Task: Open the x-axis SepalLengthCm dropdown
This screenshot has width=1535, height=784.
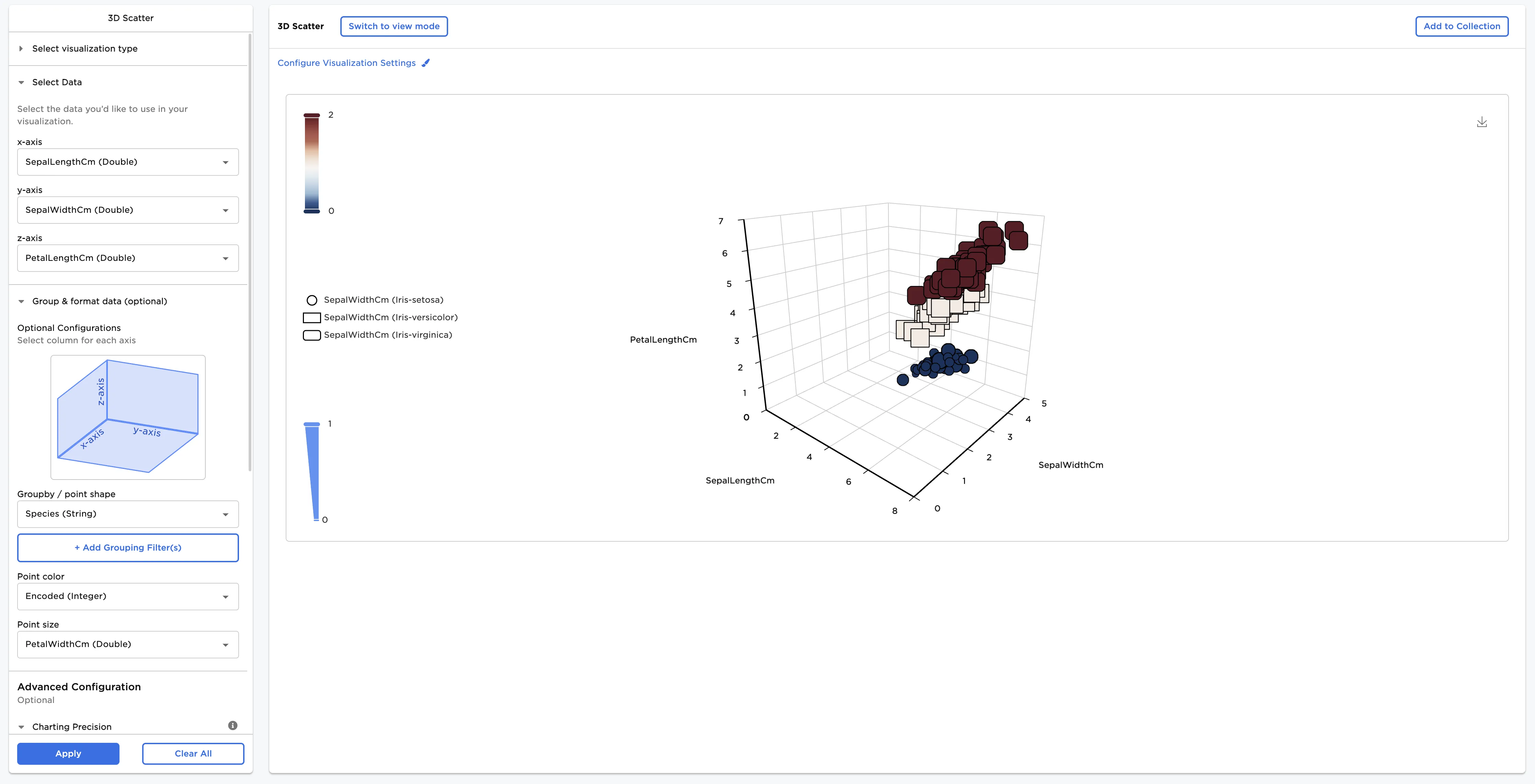Action: point(127,162)
